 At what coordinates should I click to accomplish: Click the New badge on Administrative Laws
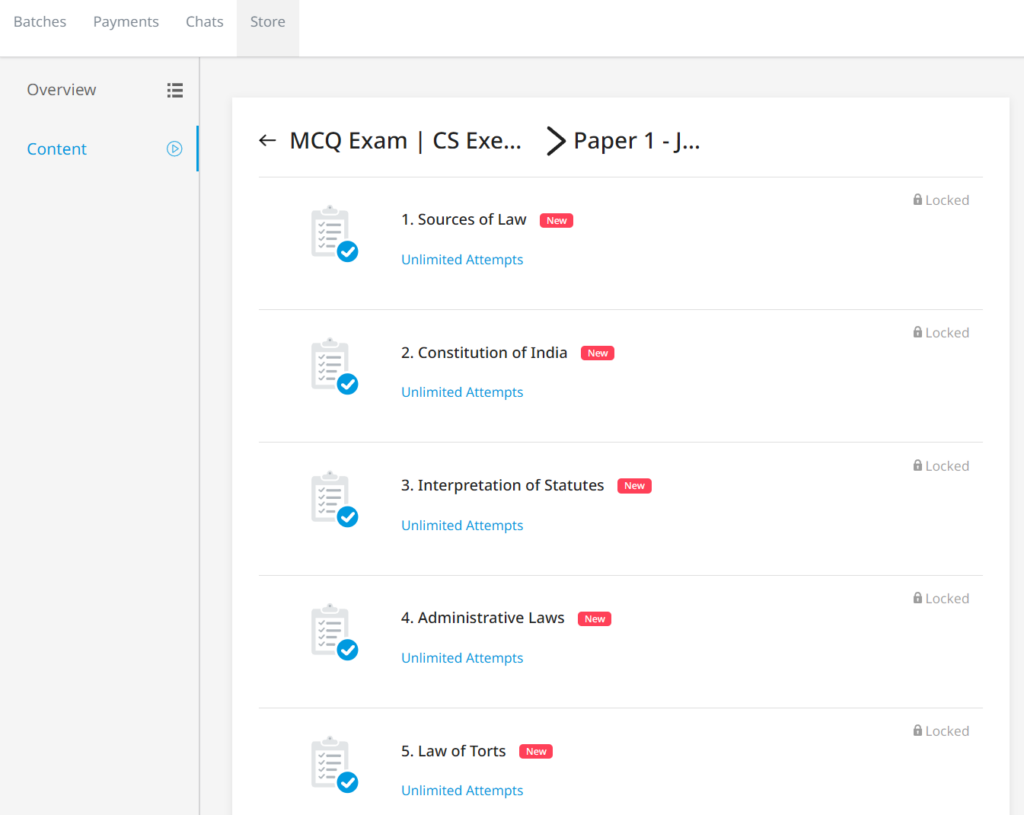(594, 618)
